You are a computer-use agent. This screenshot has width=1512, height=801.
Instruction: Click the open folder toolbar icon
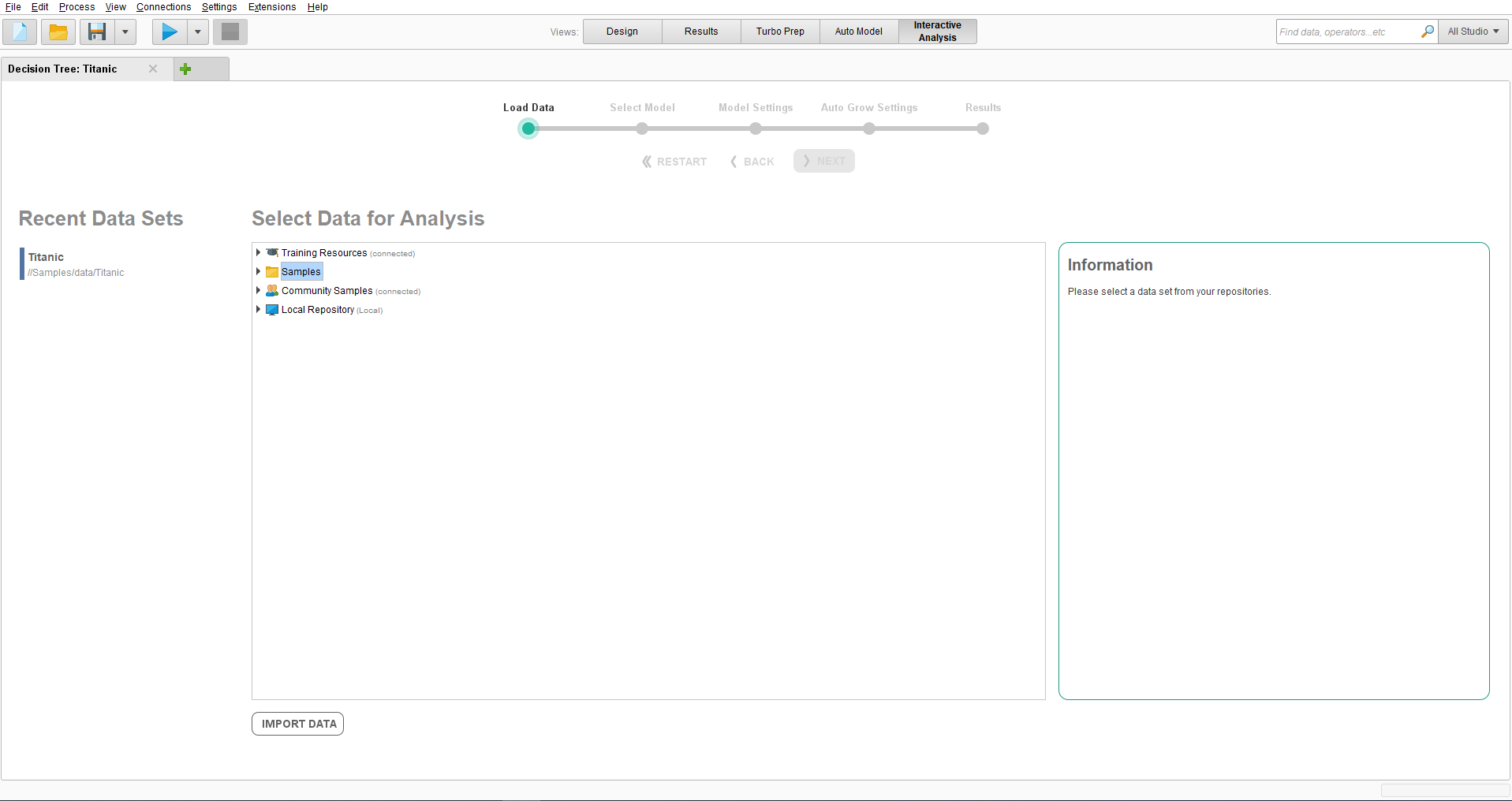(x=58, y=32)
